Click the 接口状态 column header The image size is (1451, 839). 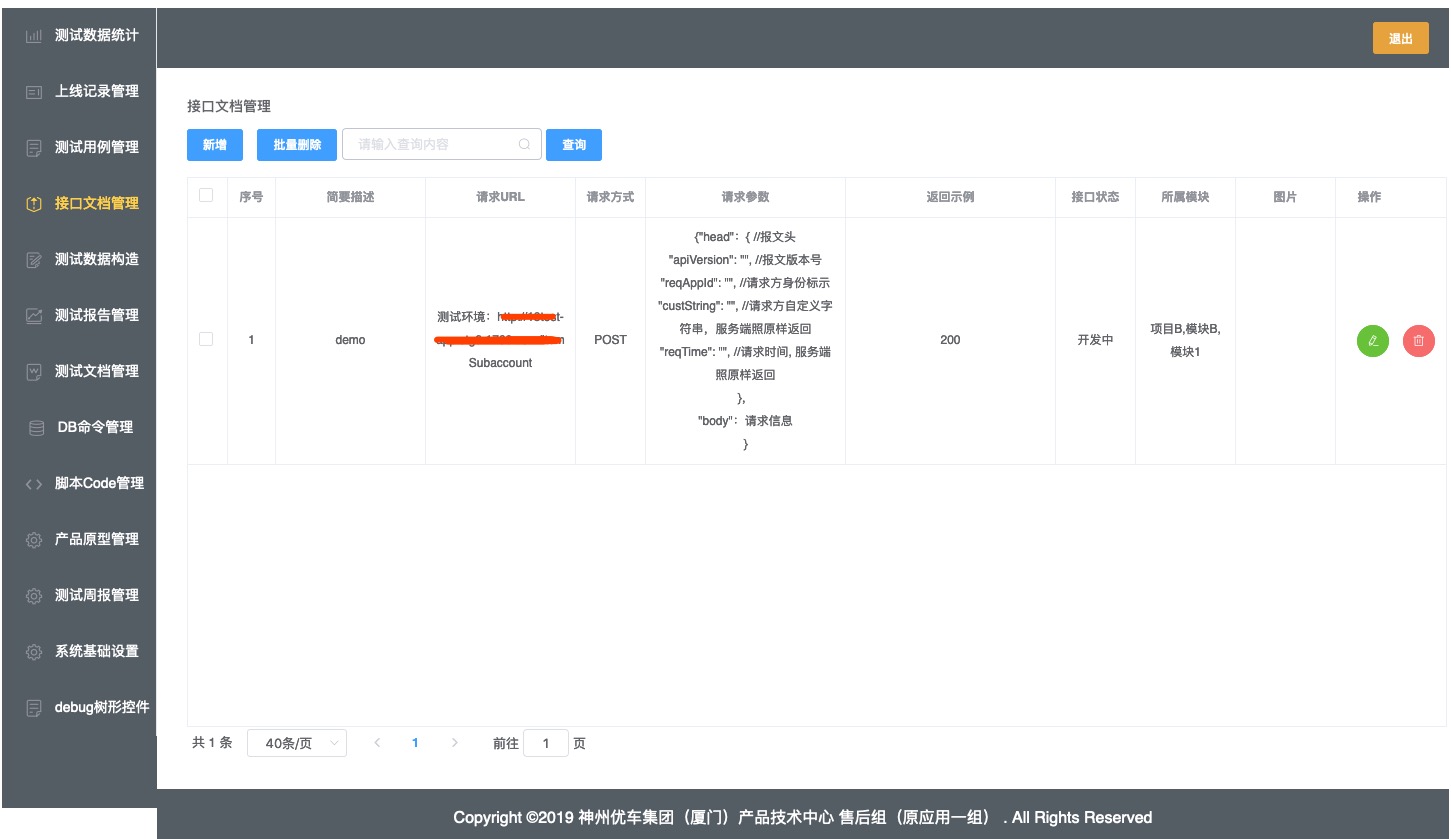(x=1095, y=197)
